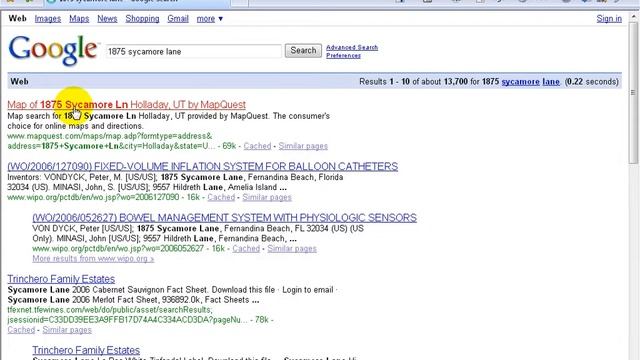Screen dimensions: 640x360
Task: Open Map of 1875 Sycamore Ln MapQuest result
Action: 127,104
